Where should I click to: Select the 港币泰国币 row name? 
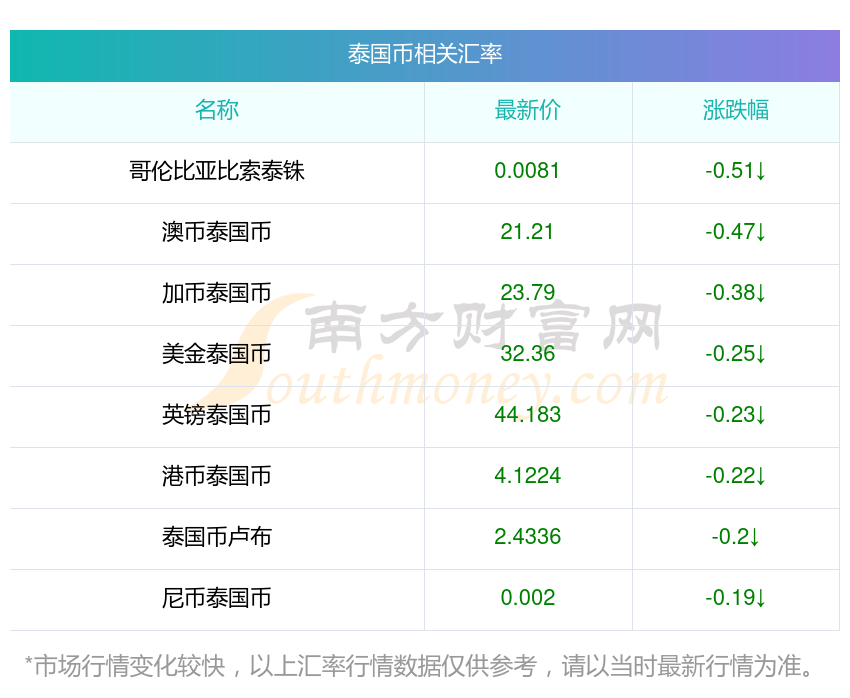(217, 476)
